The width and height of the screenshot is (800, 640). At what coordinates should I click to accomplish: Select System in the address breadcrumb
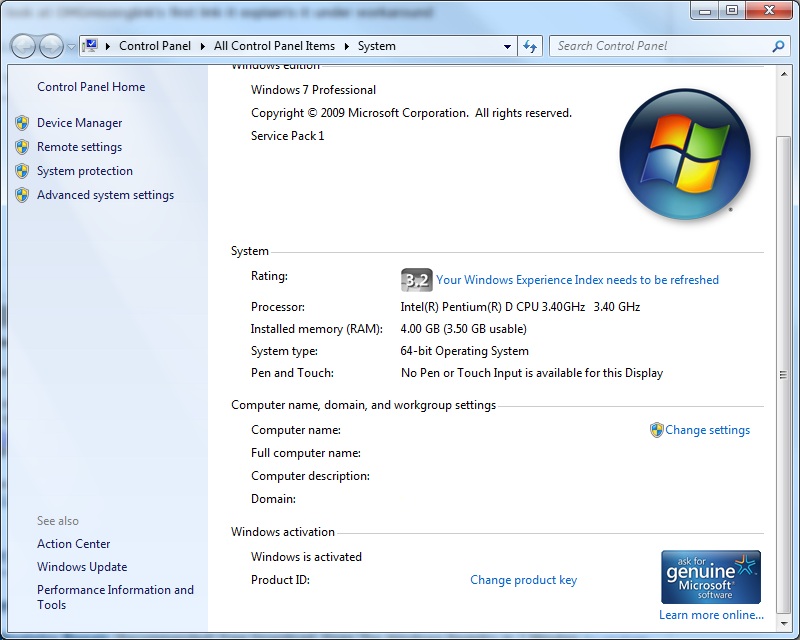(x=377, y=46)
